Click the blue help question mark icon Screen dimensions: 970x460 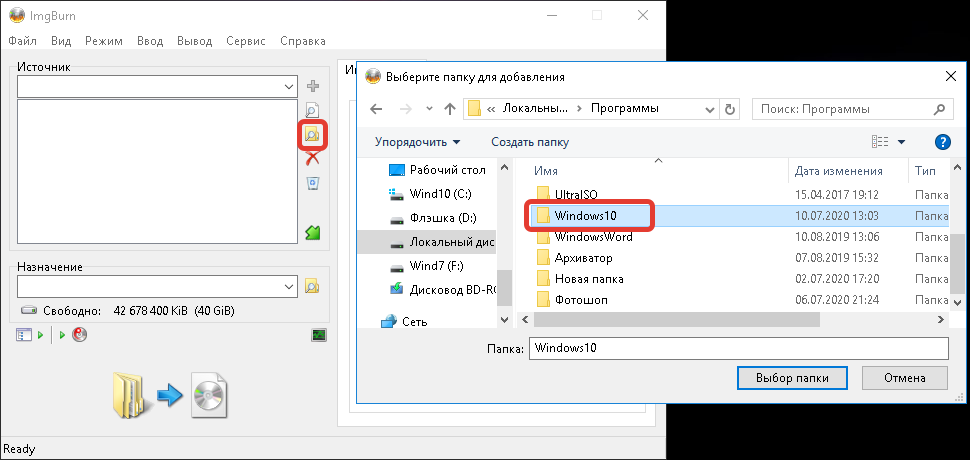click(942, 142)
